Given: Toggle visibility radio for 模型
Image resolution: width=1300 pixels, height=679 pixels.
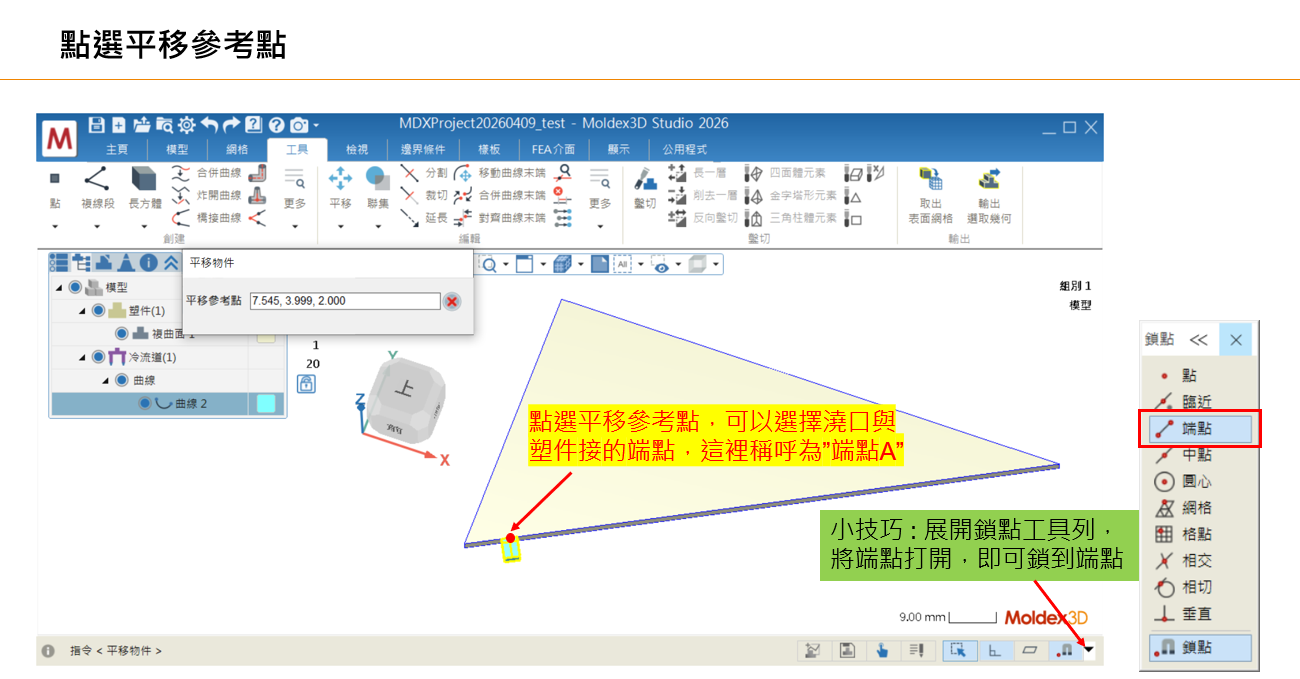Looking at the screenshot, I should [x=76, y=288].
